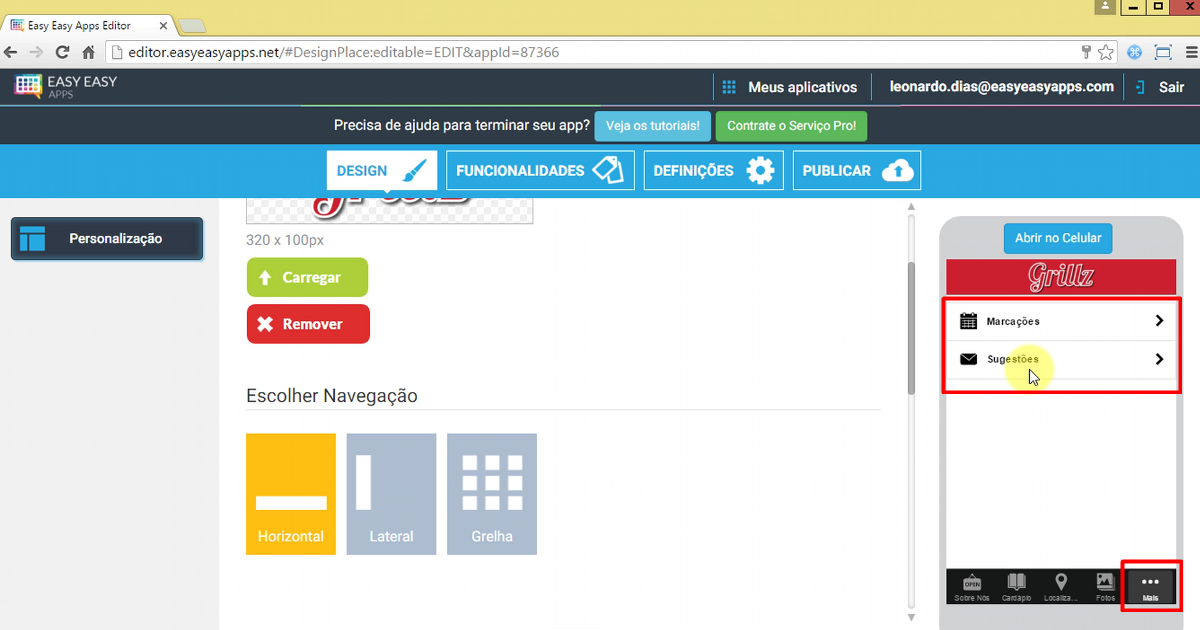
Task: Select the Grelha navigation layout
Action: tap(491, 494)
